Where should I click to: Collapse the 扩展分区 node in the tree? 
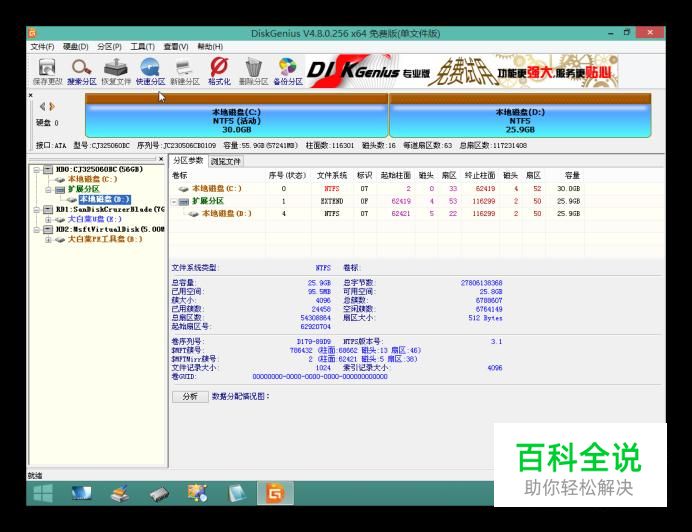click(49, 190)
